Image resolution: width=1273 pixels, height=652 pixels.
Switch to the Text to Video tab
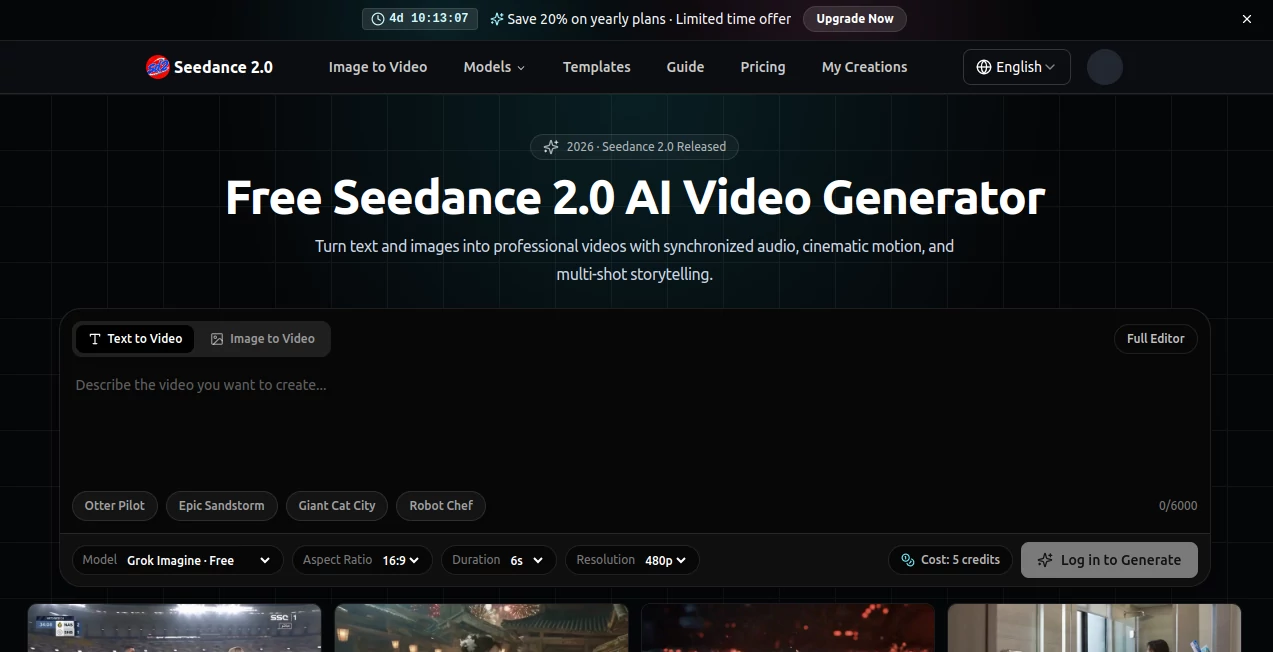tap(135, 339)
